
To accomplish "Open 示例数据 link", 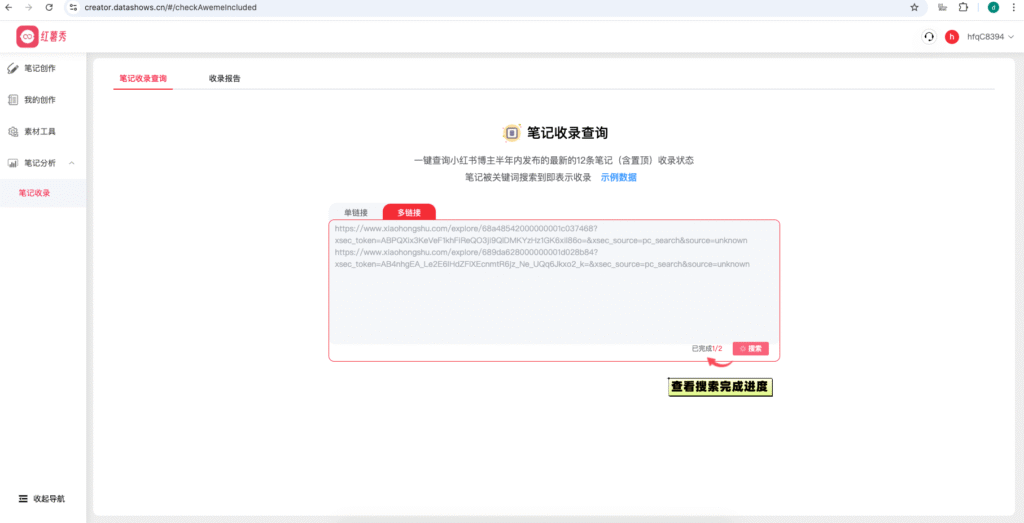I will 618,177.
